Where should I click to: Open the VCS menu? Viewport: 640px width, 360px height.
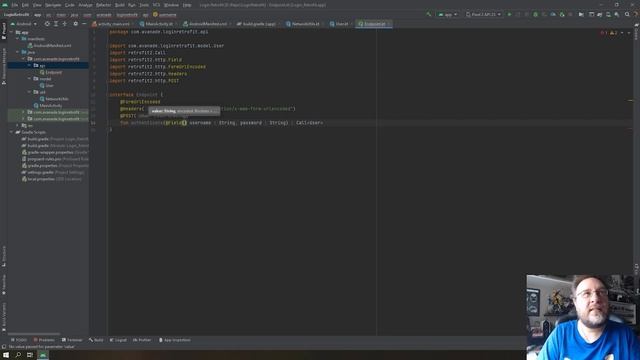pos(156,5)
